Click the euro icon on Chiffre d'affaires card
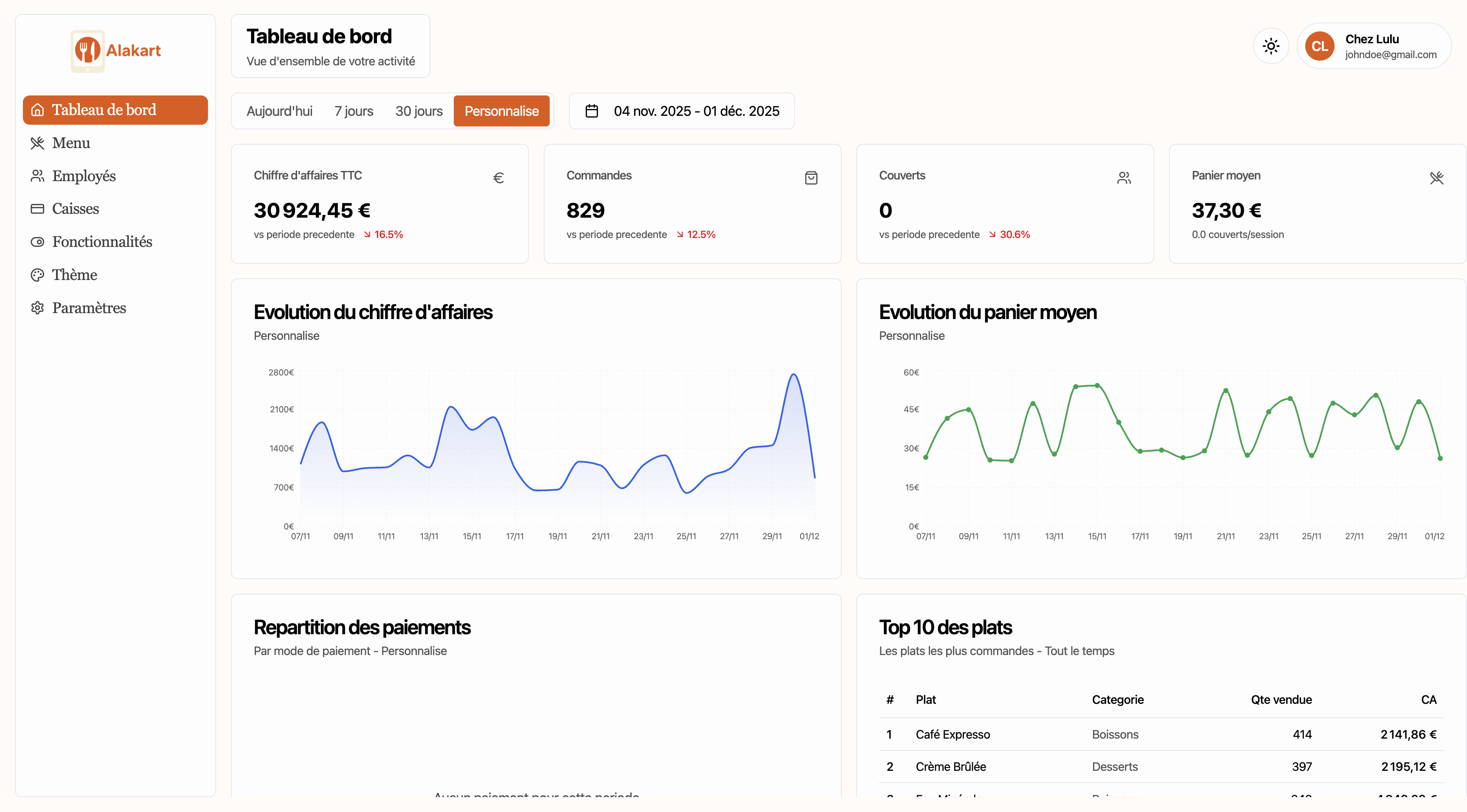The width and height of the screenshot is (1467, 812). pos(499,177)
